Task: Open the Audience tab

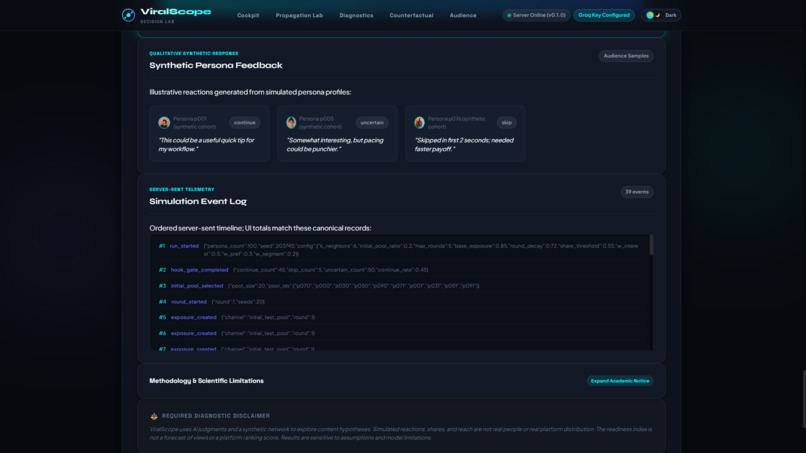Action: 463,15
